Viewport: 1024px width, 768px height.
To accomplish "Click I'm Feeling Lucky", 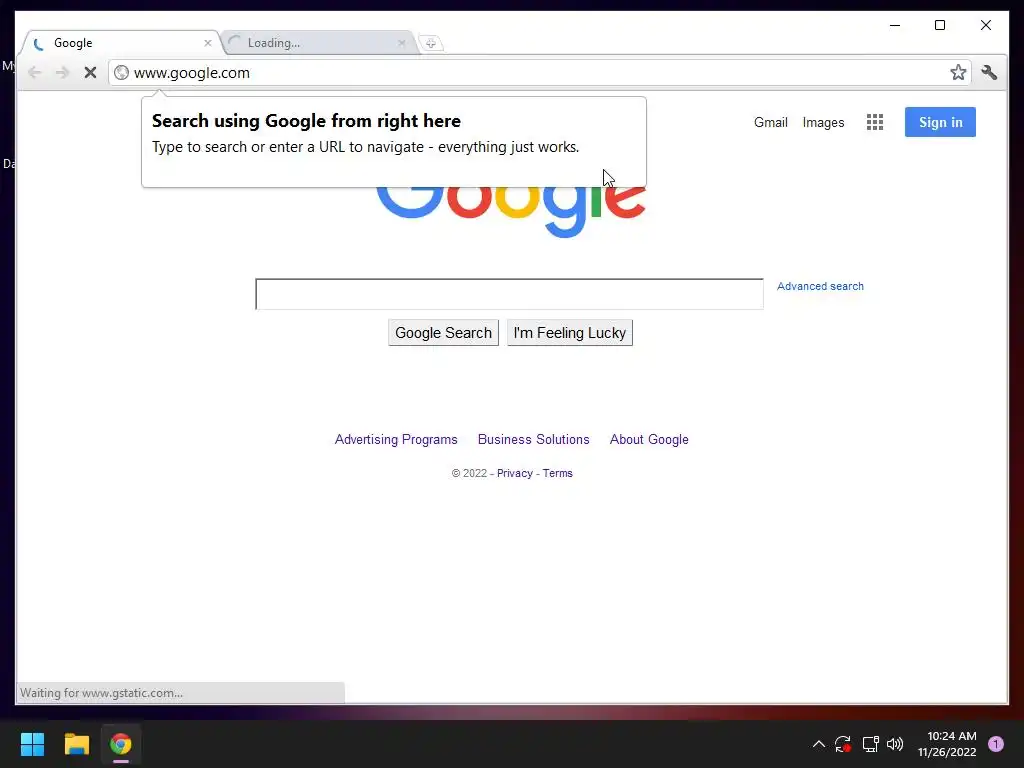I will coord(569,333).
